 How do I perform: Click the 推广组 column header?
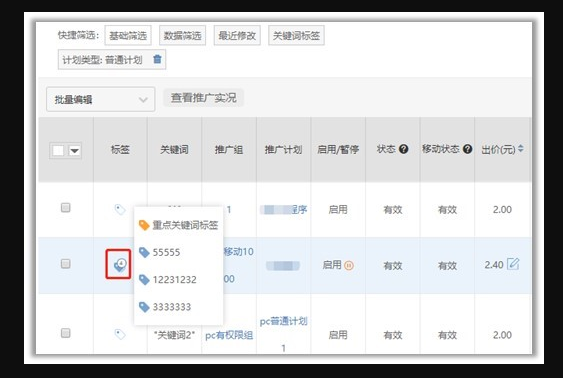point(229,149)
